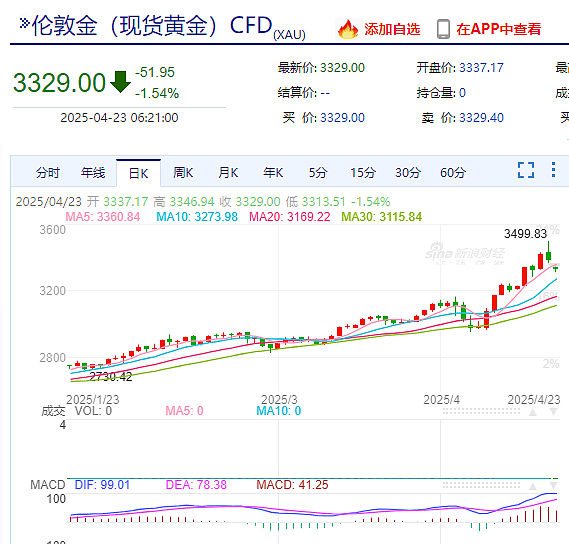Click the 3499.83 high price label

click(525, 234)
